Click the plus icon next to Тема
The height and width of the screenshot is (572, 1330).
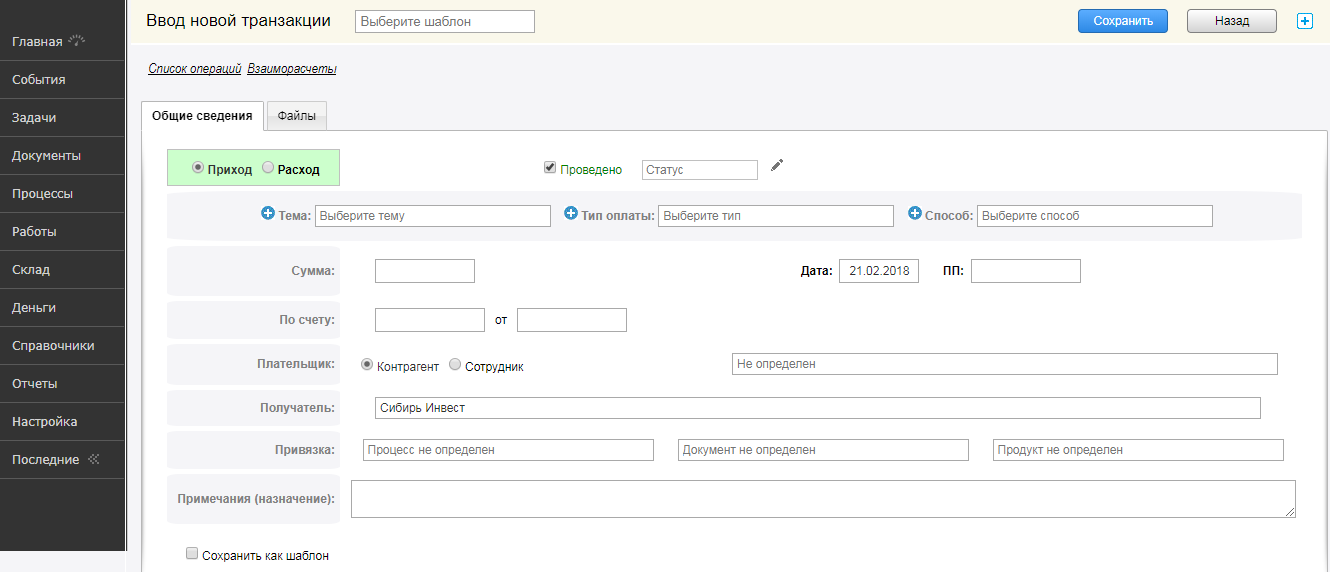point(267,214)
